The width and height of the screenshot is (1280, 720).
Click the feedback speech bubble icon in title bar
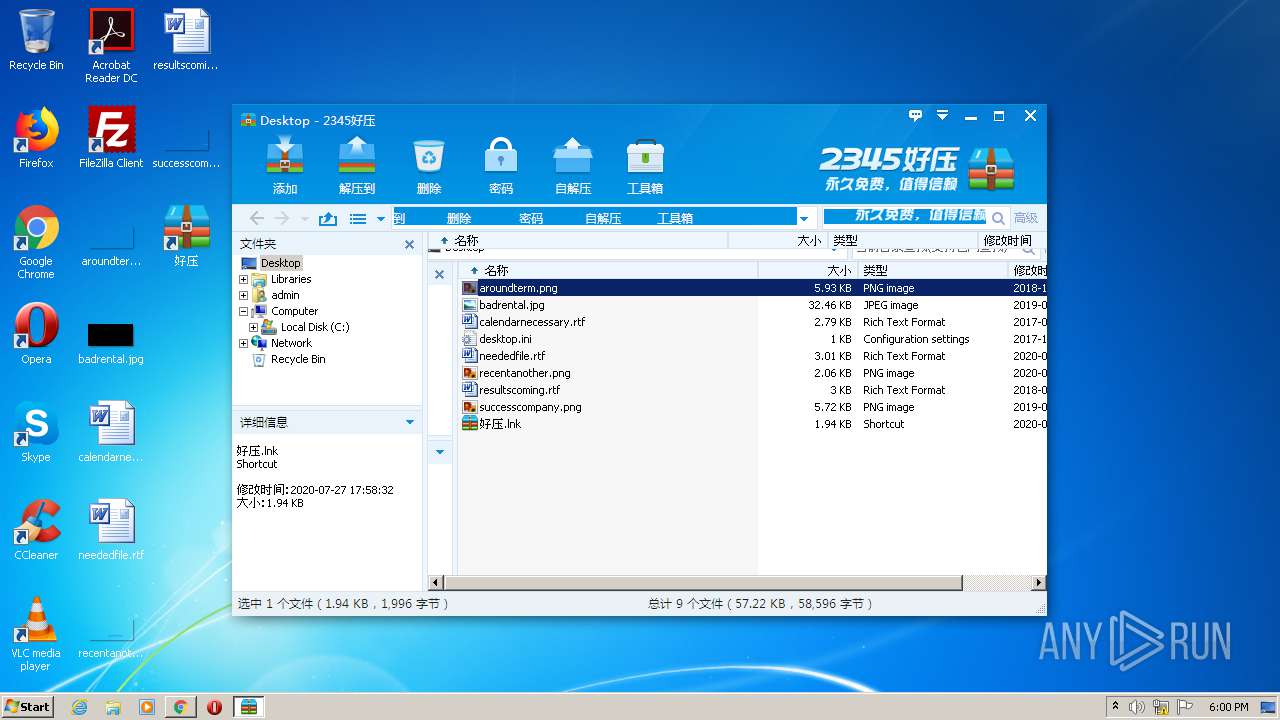pos(915,116)
